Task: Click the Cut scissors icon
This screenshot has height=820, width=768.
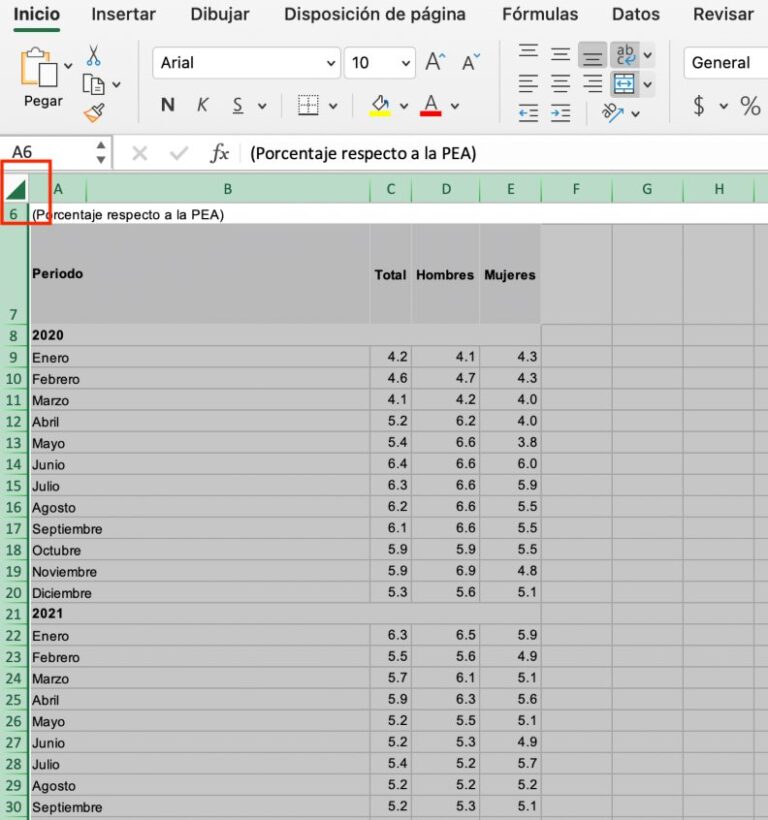Action: coord(93,55)
